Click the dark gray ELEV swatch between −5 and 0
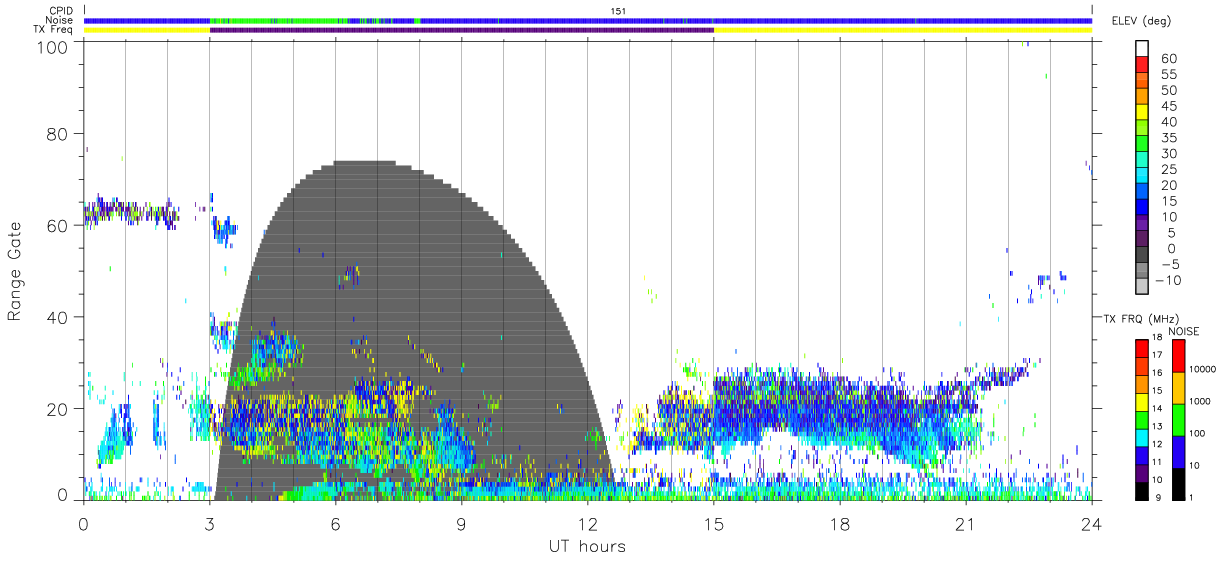Image resolution: width=1228 pixels, height=567 pixels. click(x=1143, y=253)
